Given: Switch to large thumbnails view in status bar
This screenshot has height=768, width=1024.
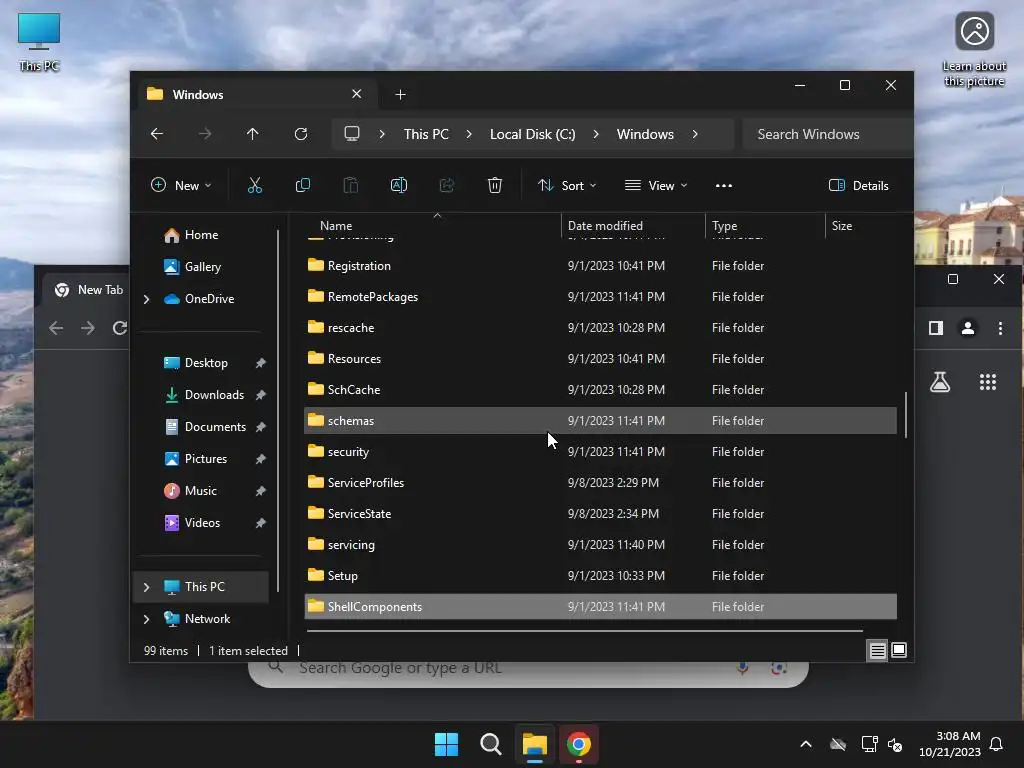Looking at the screenshot, I should click(899, 650).
